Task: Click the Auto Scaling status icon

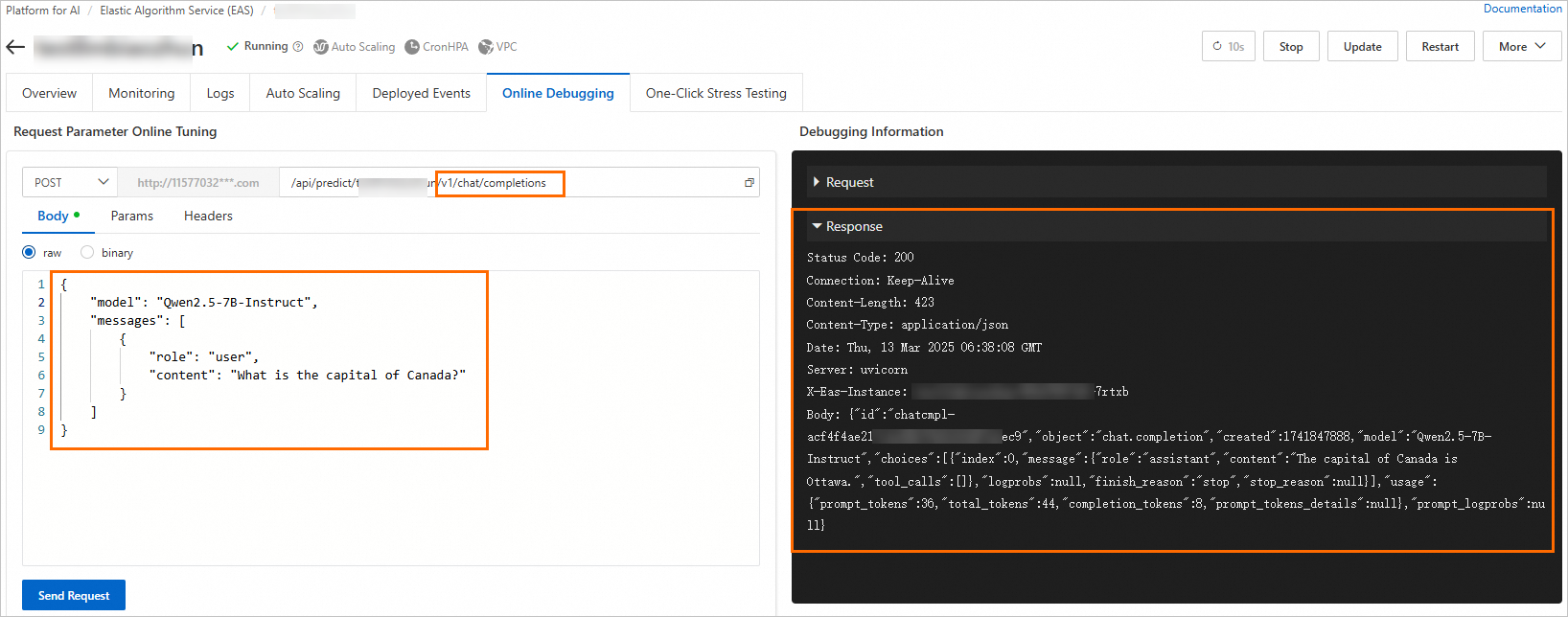Action: pyautogui.click(x=321, y=47)
